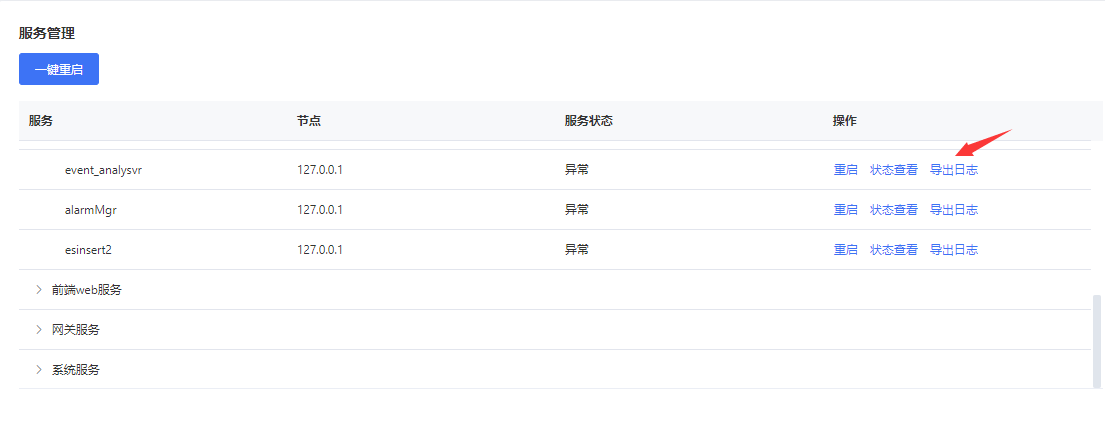Export logs for alarmMgr service

[953, 210]
